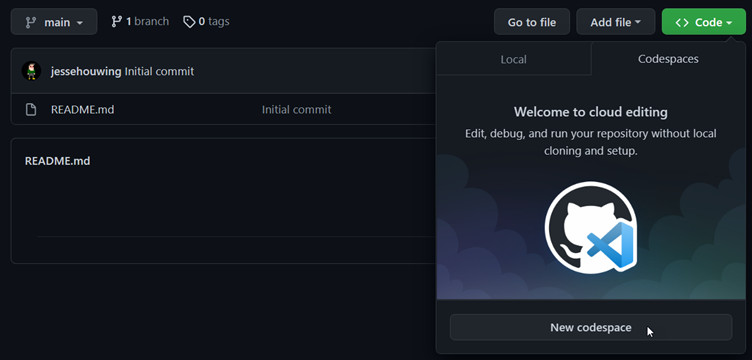Switch to the Local tab
752x360 pixels.
click(513, 59)
